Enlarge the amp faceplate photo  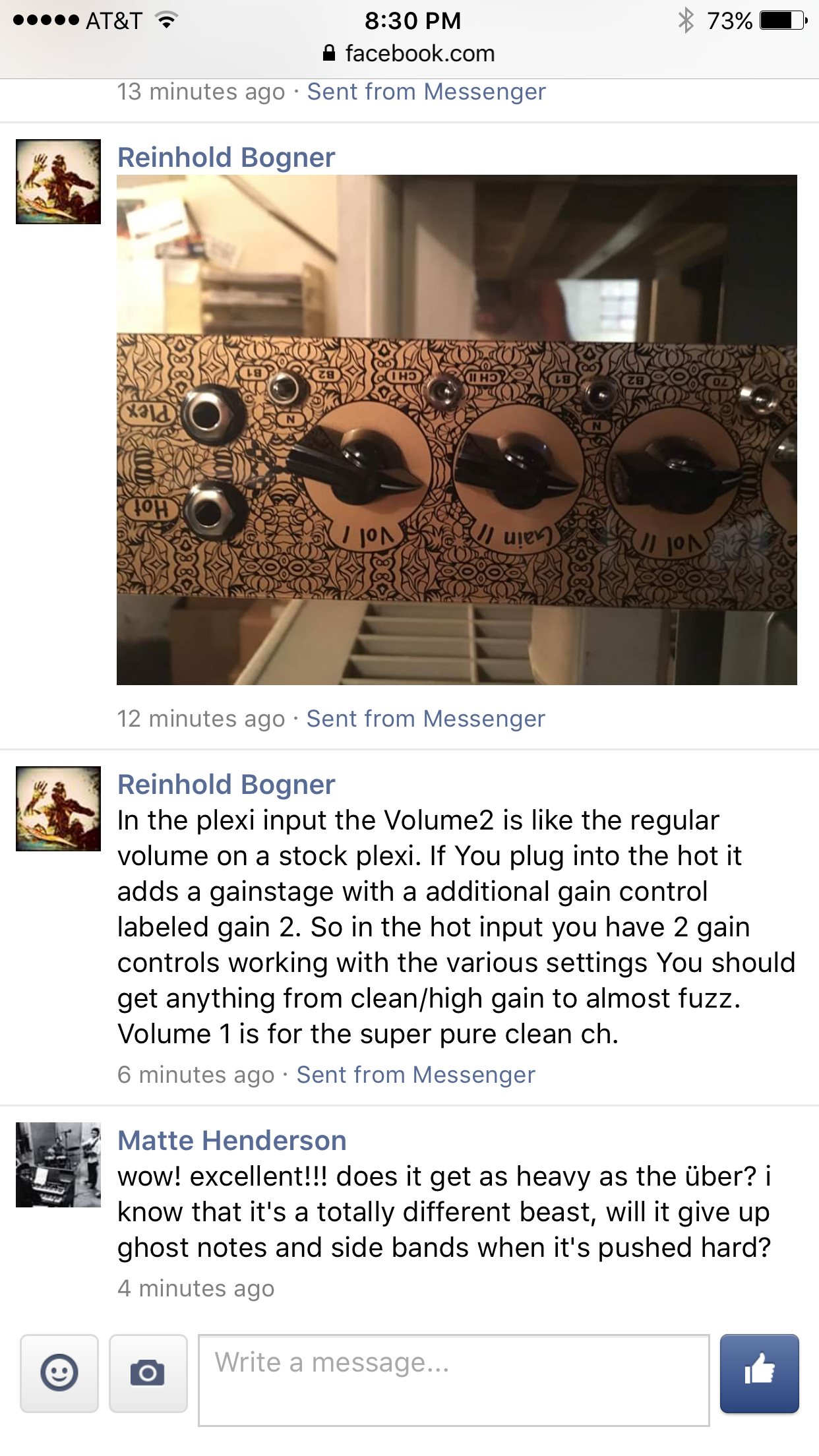(x=457, y=430)
